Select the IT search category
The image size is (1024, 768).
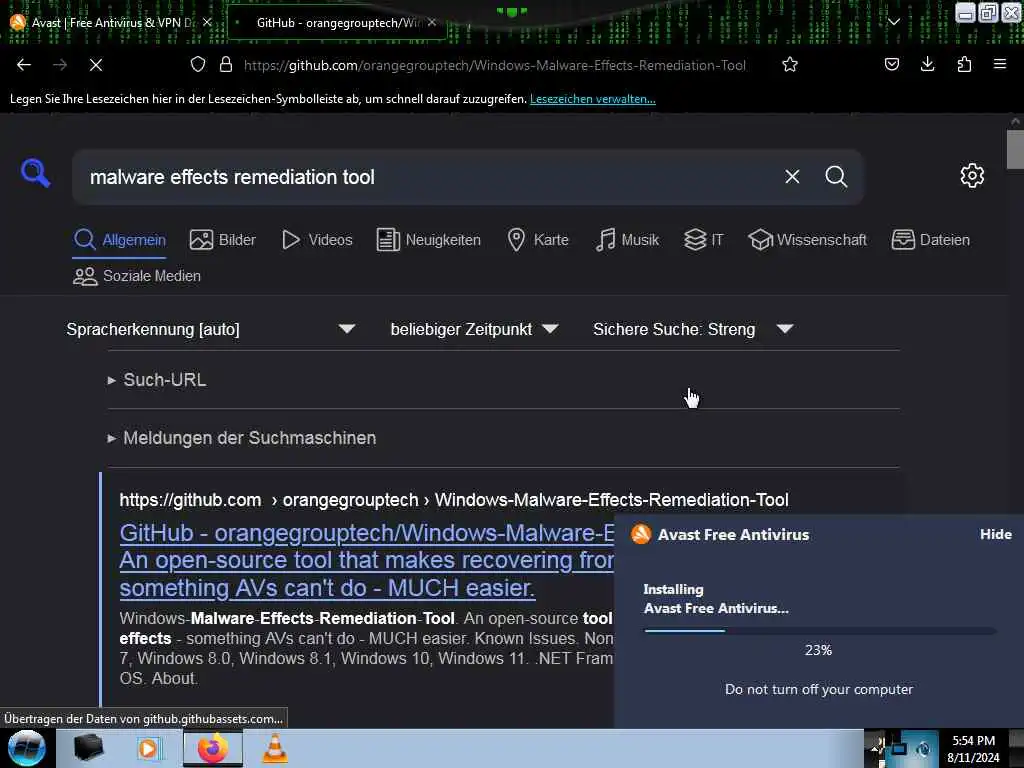point(704,240)
